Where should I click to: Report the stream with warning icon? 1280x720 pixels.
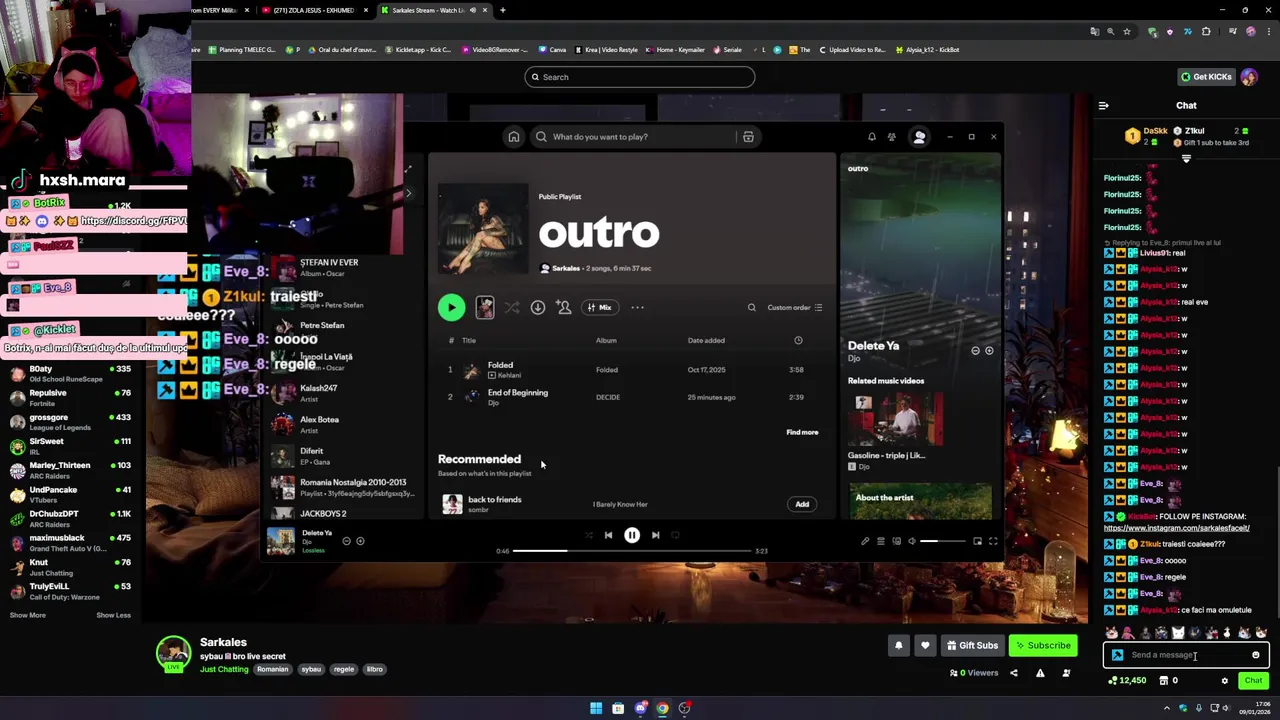point(1040,673)
